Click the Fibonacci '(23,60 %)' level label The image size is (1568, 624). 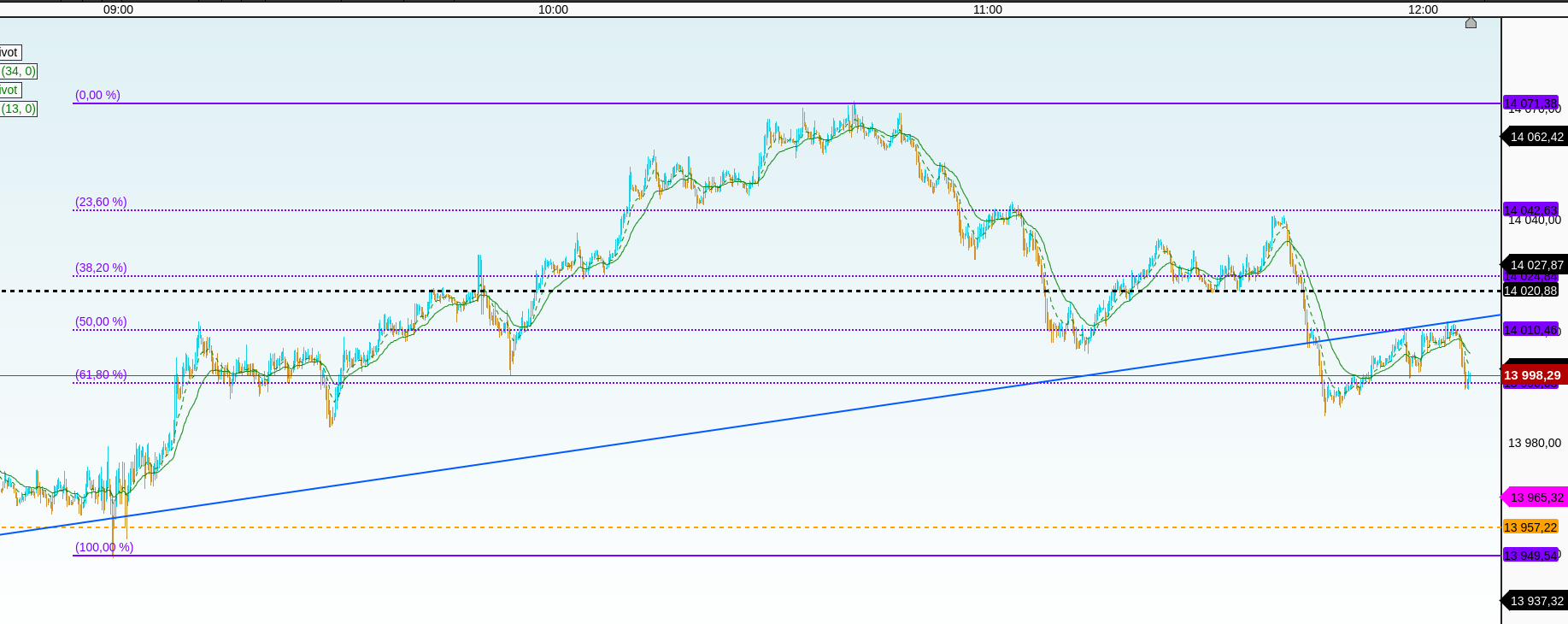click(101, 202)
